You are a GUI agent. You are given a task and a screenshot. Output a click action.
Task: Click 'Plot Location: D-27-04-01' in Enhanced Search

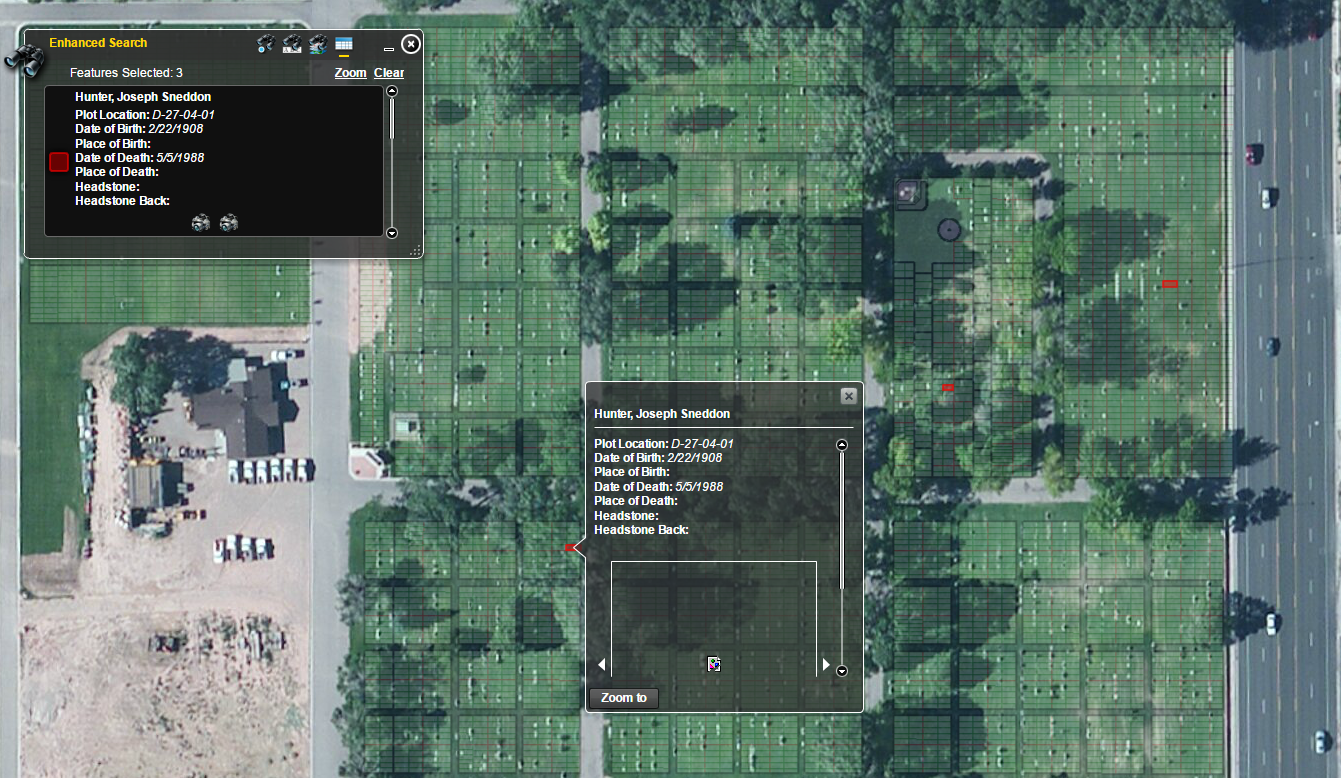(x=145, y=115)
